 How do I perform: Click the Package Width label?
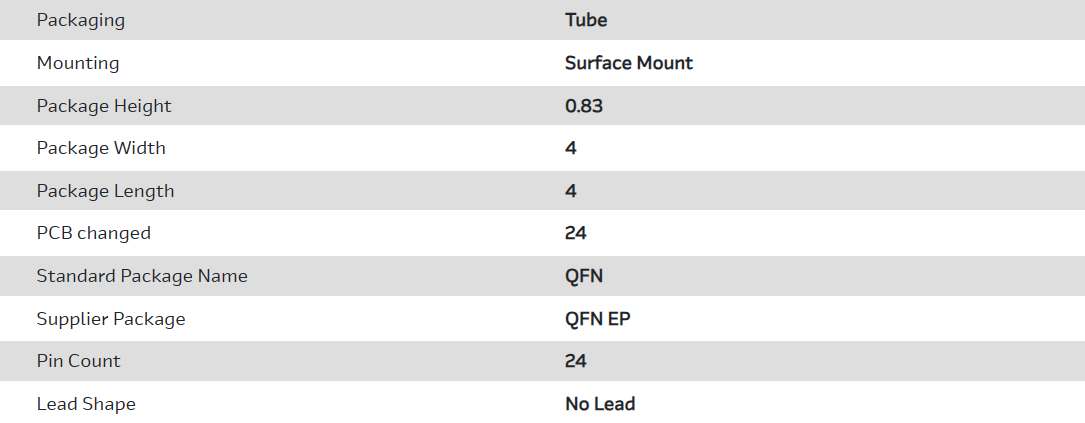pyautogui.click(x=101, y=148)
